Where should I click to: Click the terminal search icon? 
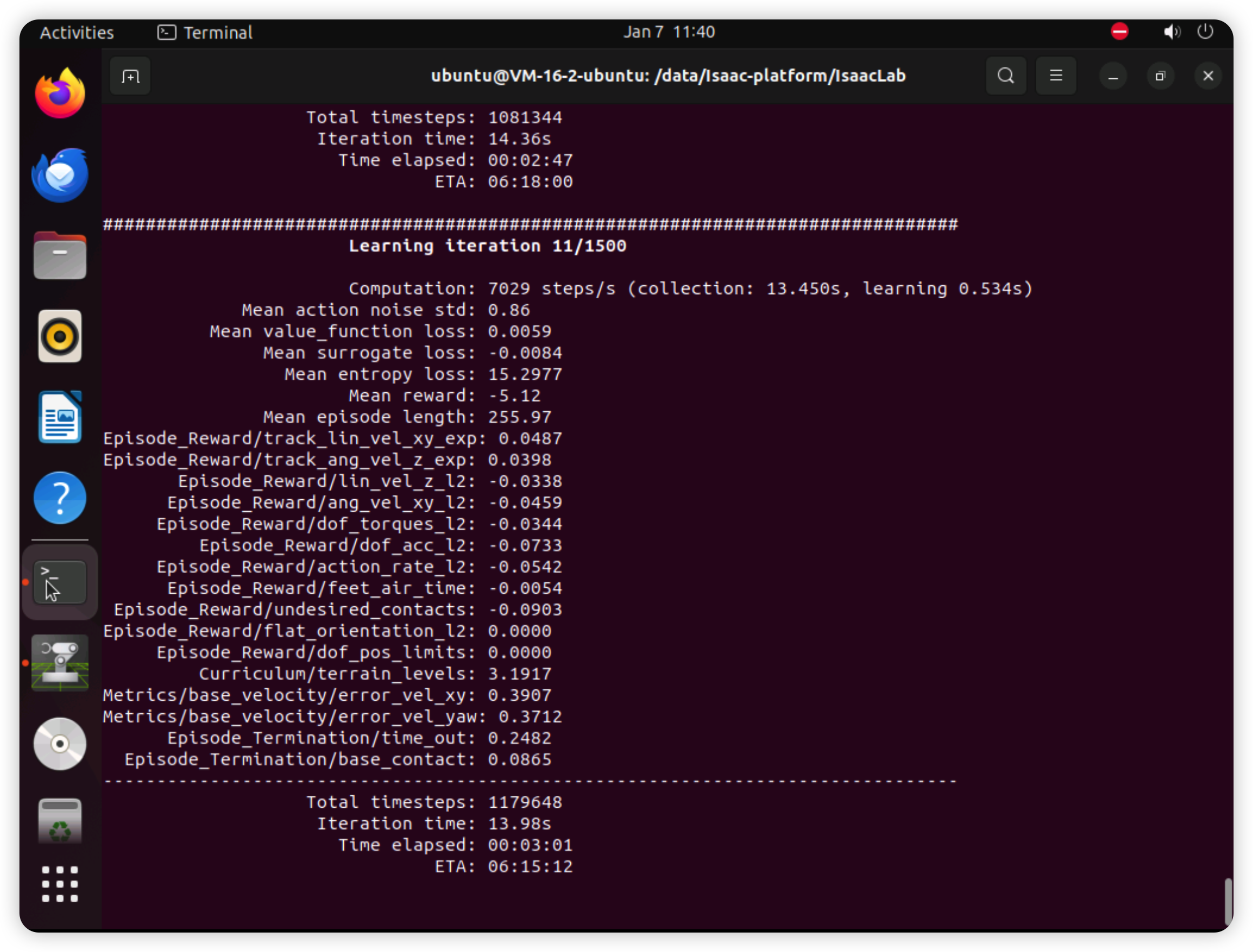click(x=1005, y=76)
